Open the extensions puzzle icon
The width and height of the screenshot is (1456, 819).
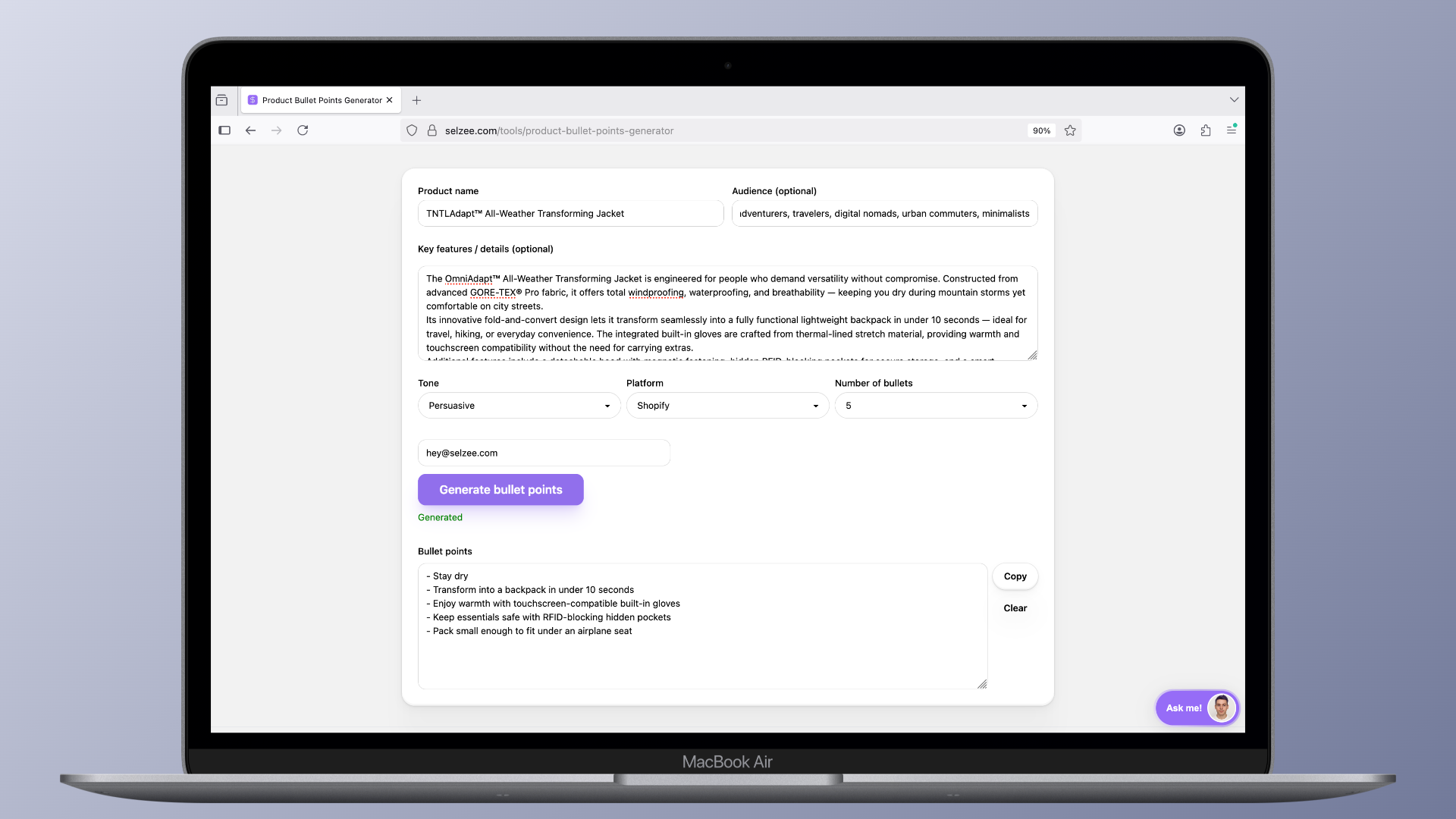coord(1206,130)
